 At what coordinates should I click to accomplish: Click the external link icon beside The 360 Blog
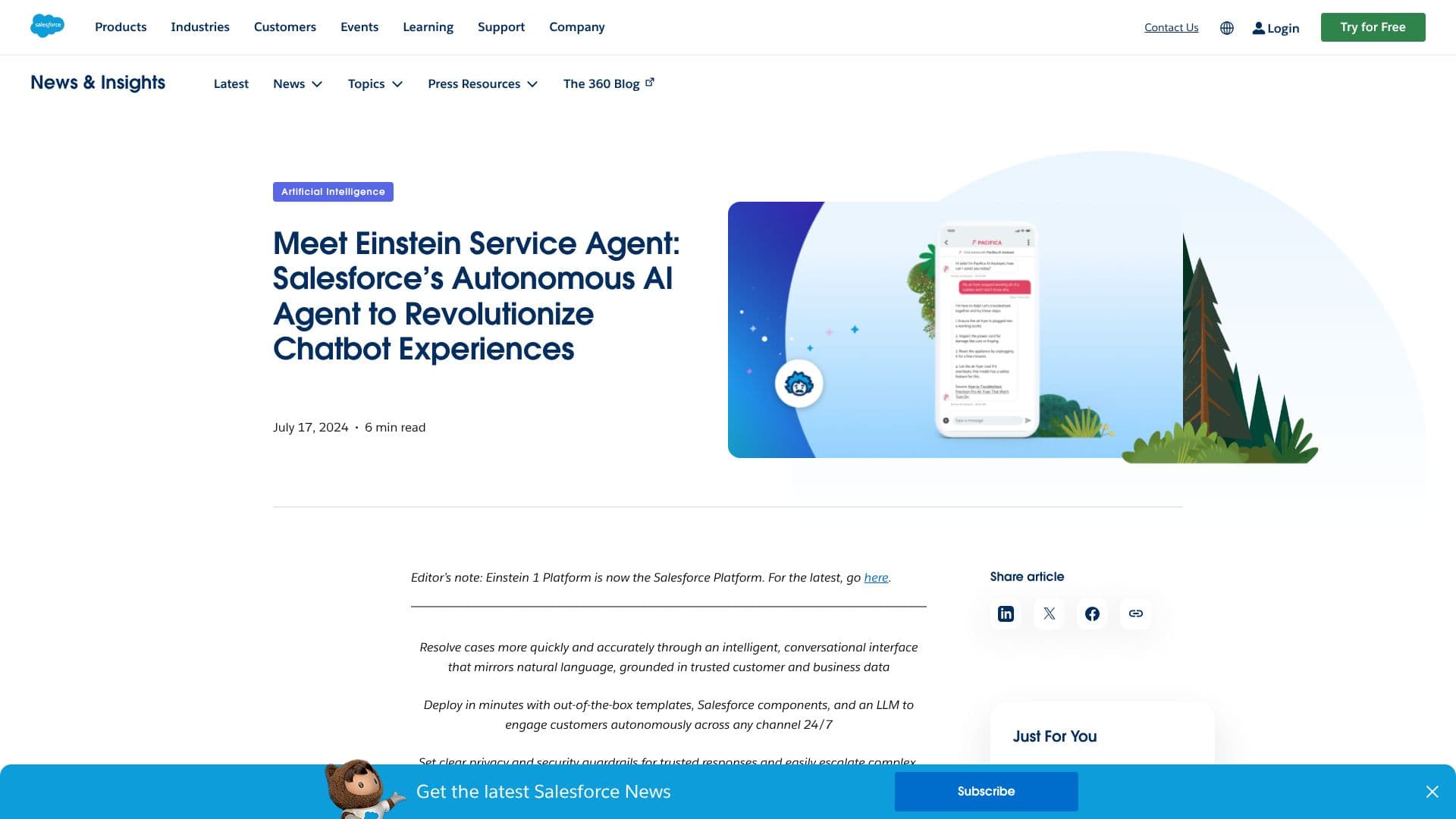click(x=650, y=82)
